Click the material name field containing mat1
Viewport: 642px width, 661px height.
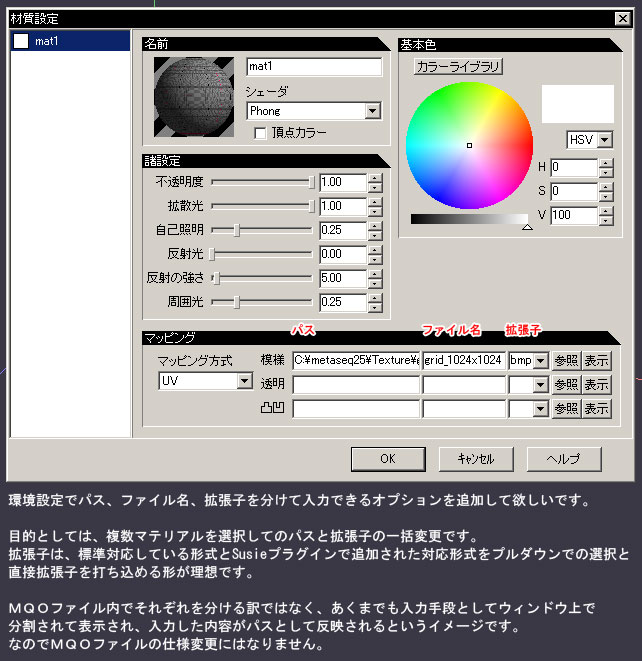[314, 67]
